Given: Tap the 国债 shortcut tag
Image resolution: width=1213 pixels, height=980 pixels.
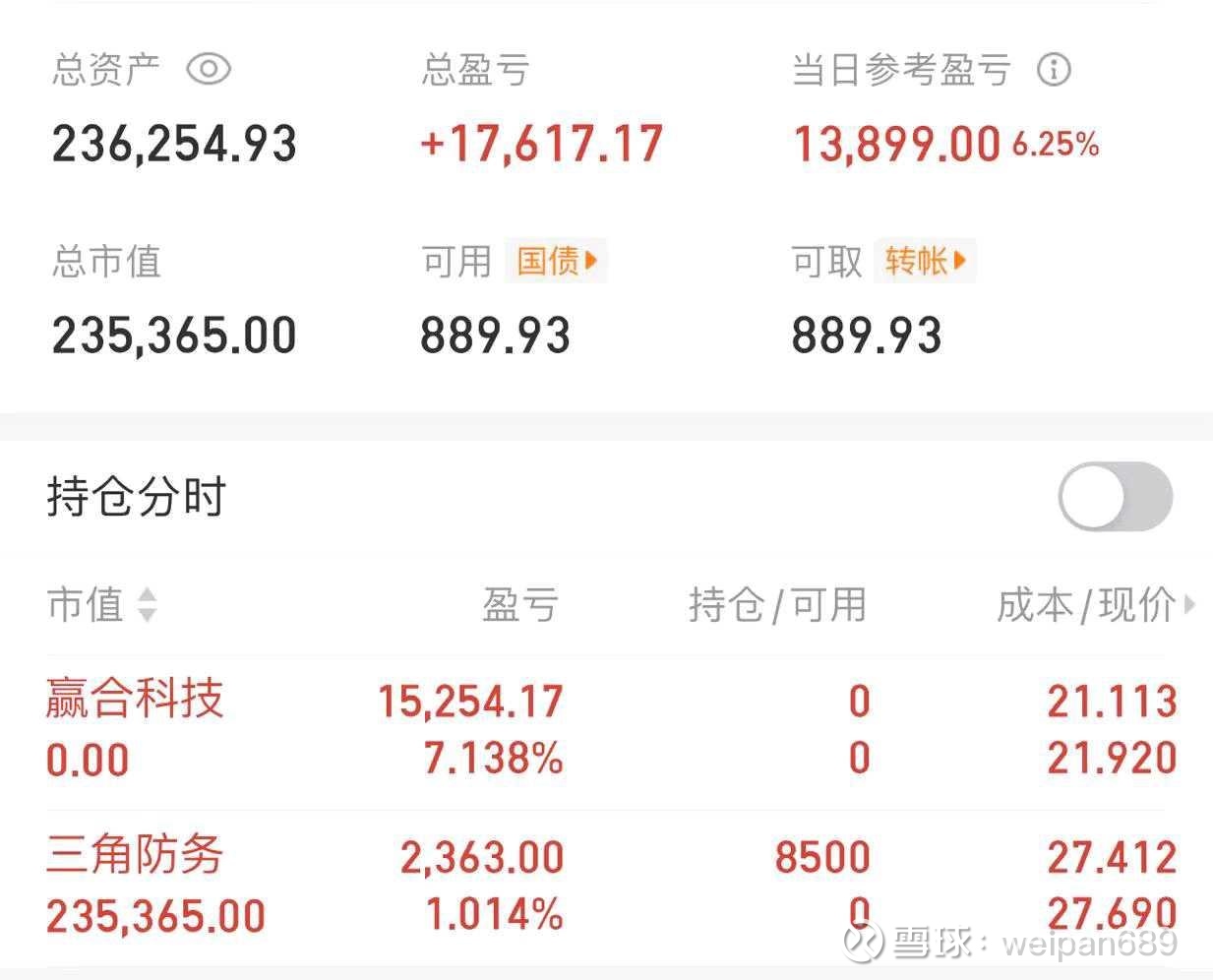Looking at the screenshot, I should pyautogui.click(x=556, y=261).
